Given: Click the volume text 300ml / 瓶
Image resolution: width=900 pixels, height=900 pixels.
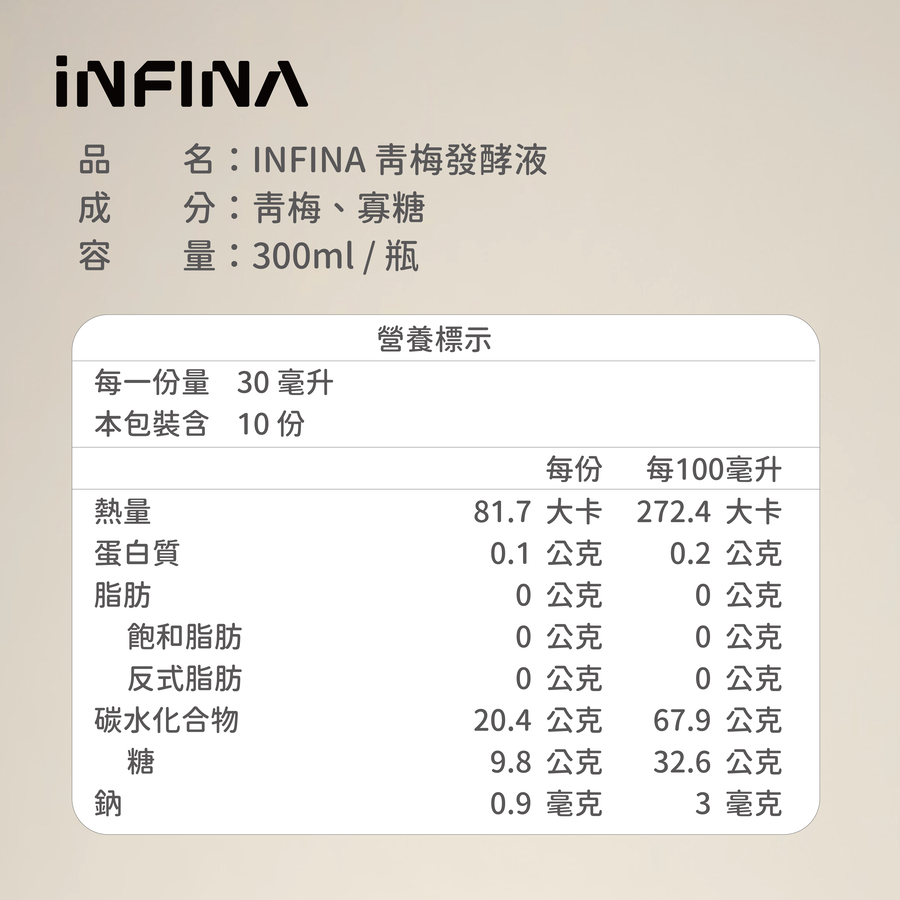Looking at the screenshot, I should pos(335,257).
